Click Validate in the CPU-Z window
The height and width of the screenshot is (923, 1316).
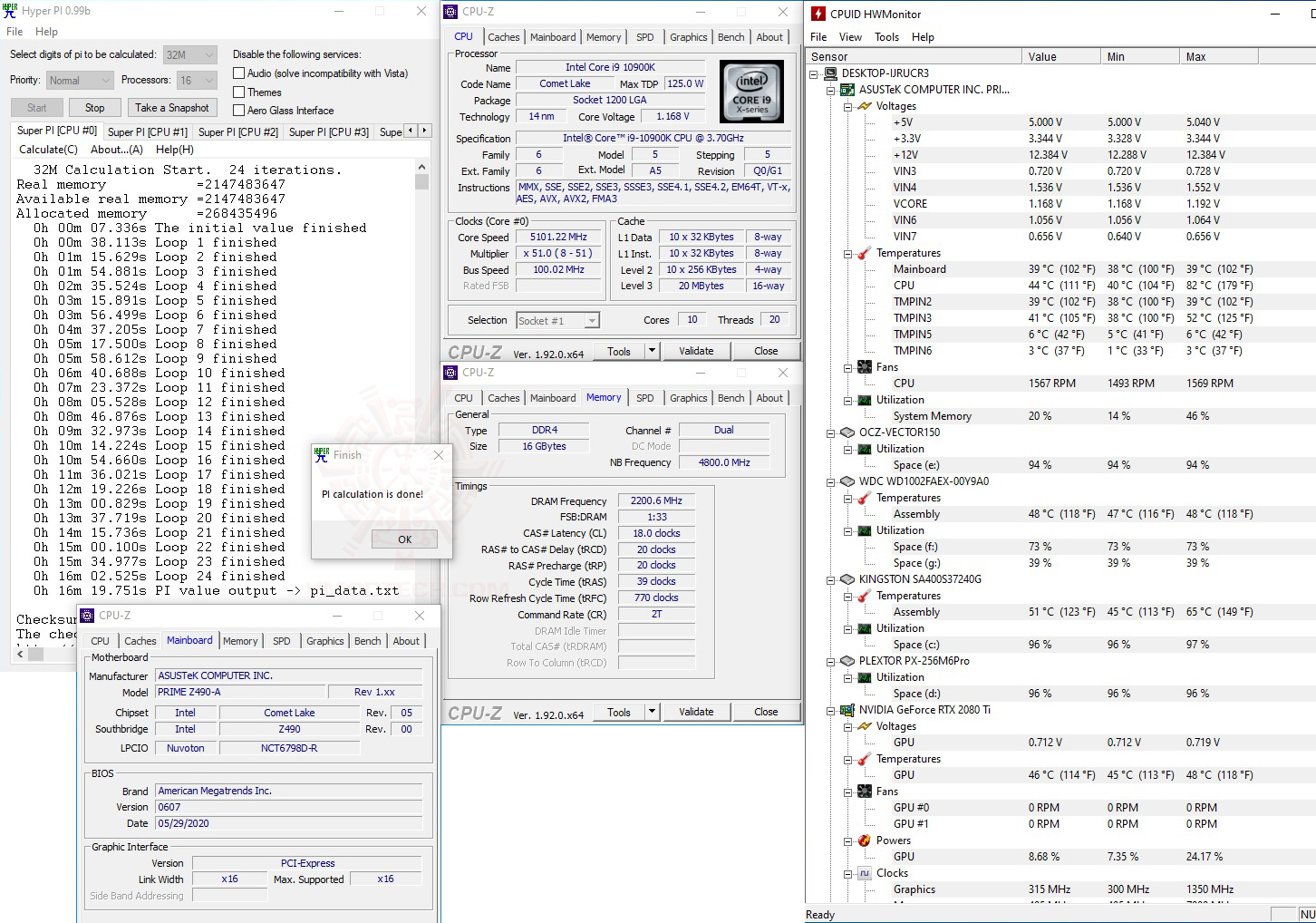696,350
